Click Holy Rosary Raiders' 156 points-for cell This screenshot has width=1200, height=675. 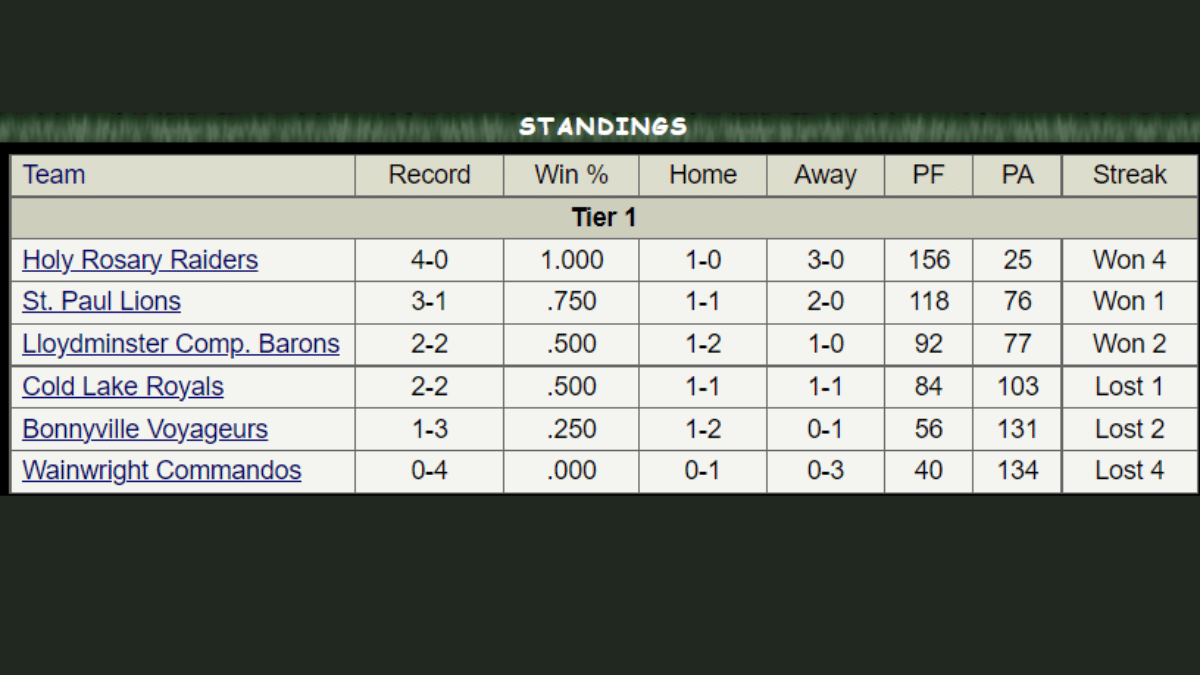pos(928,260)
